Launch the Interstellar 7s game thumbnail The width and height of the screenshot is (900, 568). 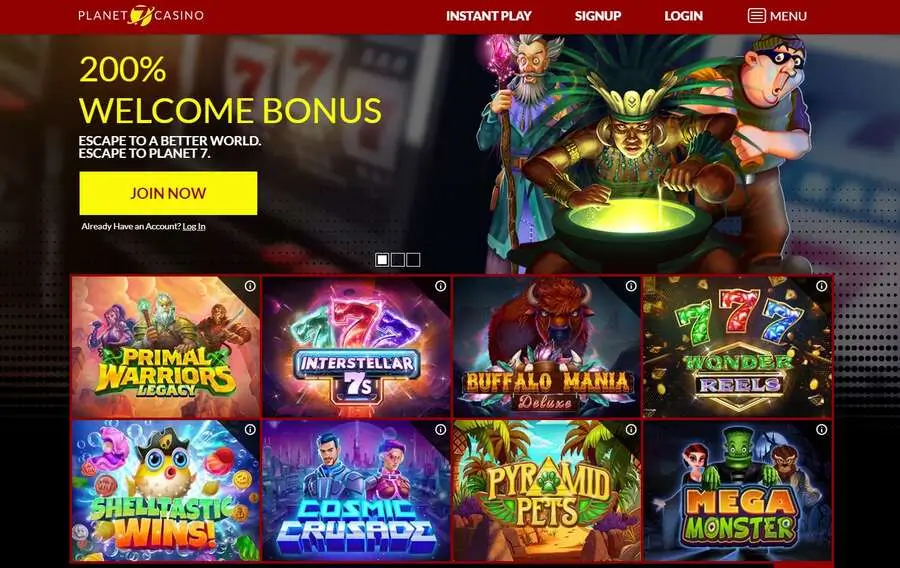tap(356, 347)
